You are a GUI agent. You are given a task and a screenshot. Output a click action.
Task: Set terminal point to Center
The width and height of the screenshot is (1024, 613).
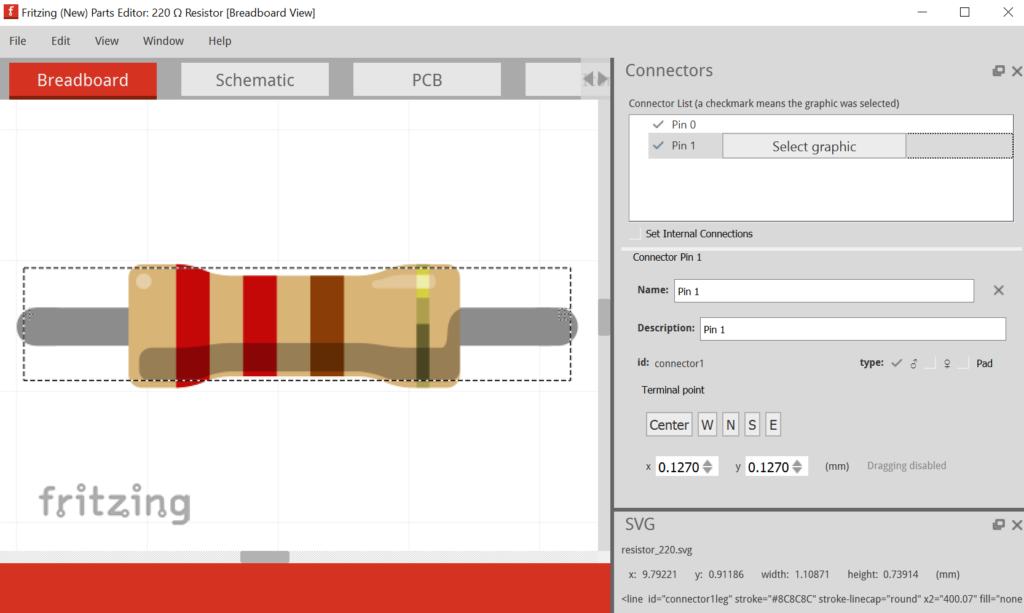[669, 425]
